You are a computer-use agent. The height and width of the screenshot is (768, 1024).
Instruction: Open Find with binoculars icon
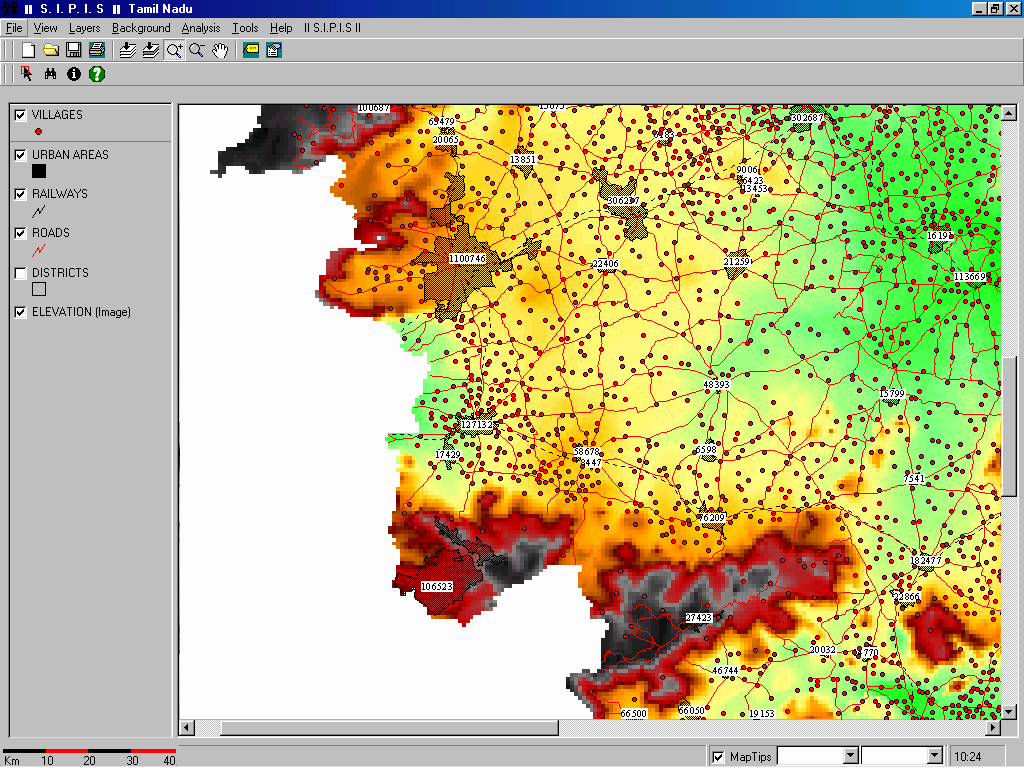click(x=50, y=74)
